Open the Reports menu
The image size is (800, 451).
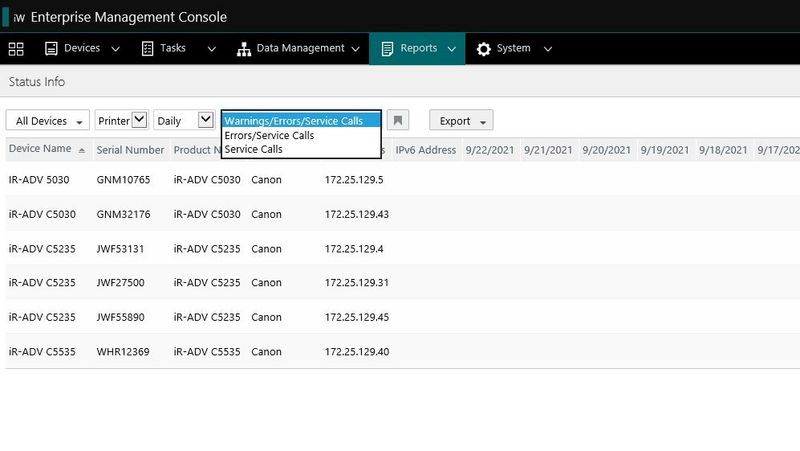tap(417, 48)
